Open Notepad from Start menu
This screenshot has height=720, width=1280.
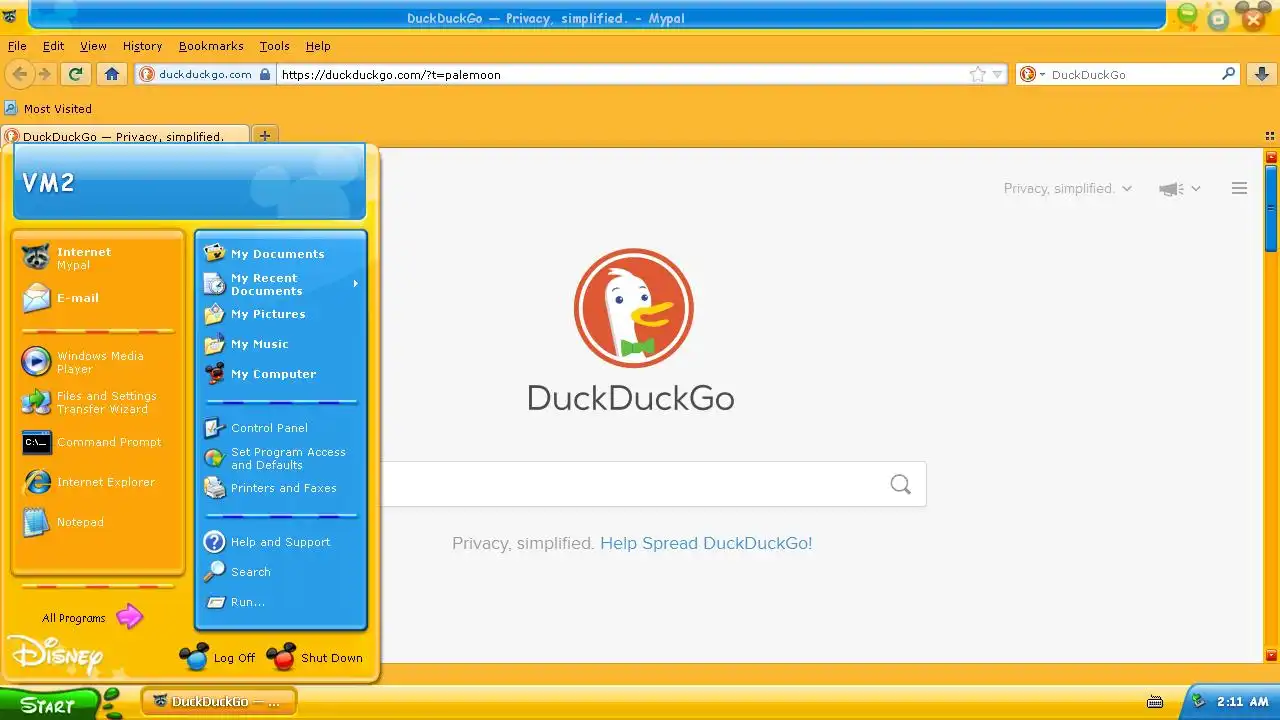(98, 522)
